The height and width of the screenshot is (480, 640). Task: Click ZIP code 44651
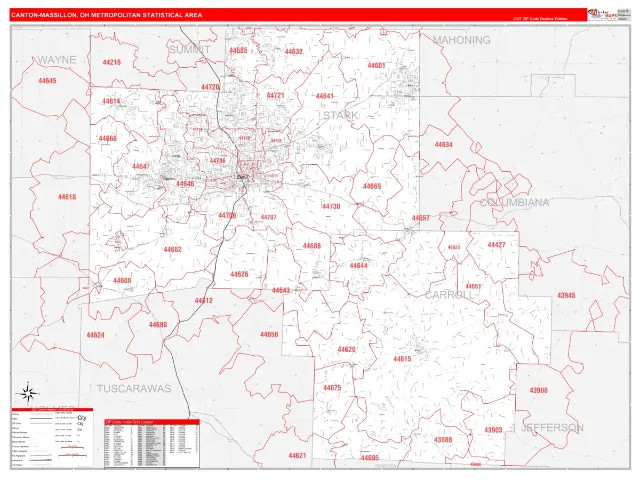[x=473, y=287]
